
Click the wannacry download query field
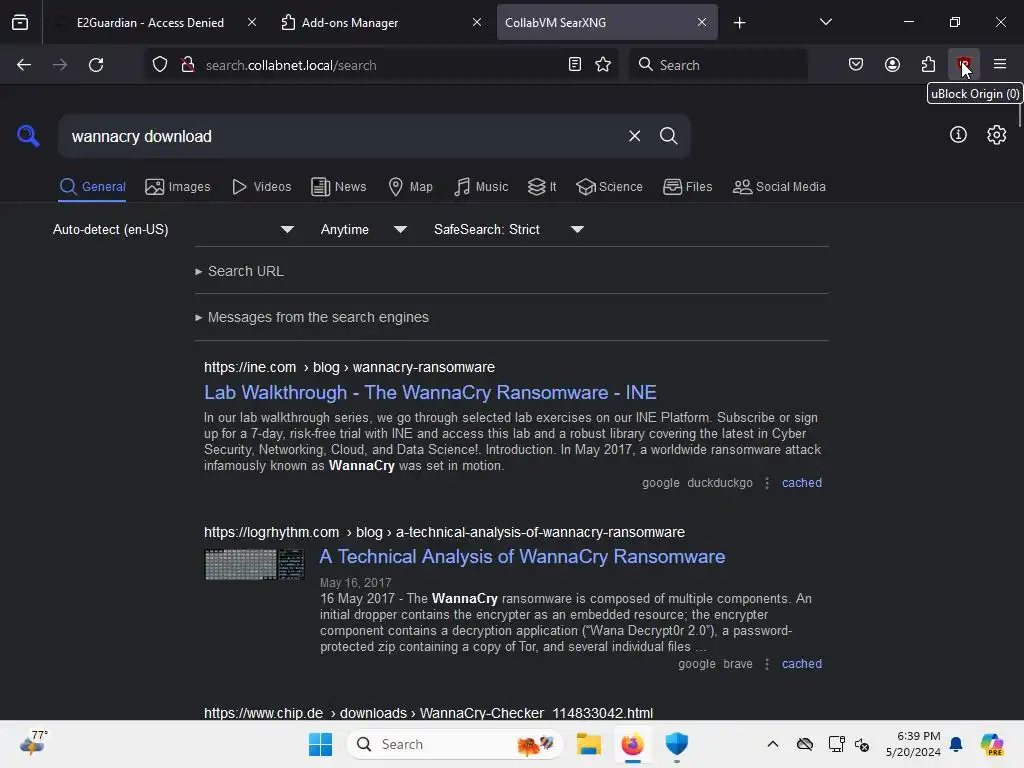pos(343,136)
